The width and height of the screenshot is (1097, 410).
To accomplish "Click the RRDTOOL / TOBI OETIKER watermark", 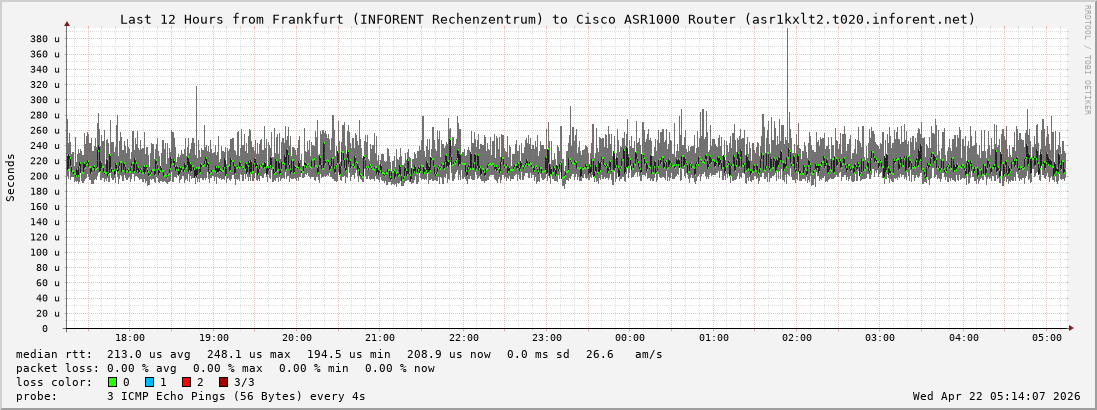I will pos(1087,59).
